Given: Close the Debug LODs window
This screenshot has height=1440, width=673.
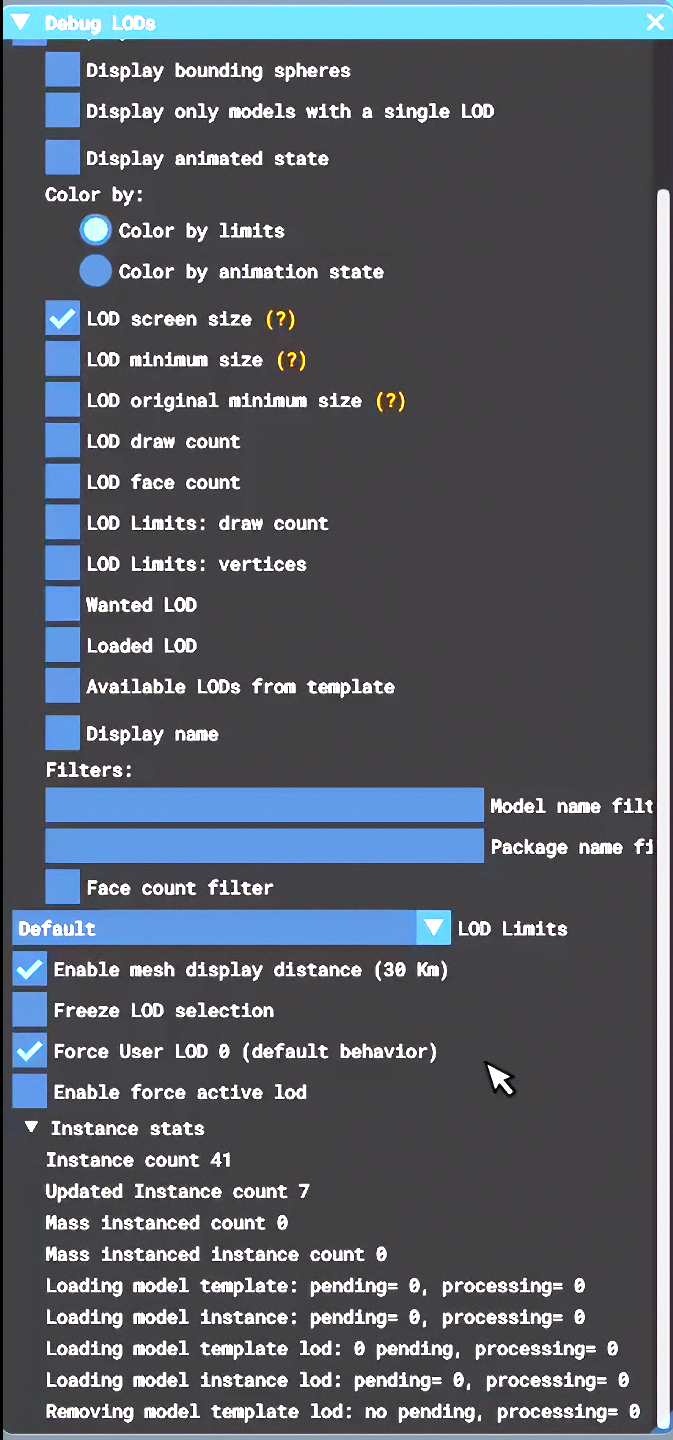Looking at the screenshot, I should pyautogui.click(x=655, y=22).
